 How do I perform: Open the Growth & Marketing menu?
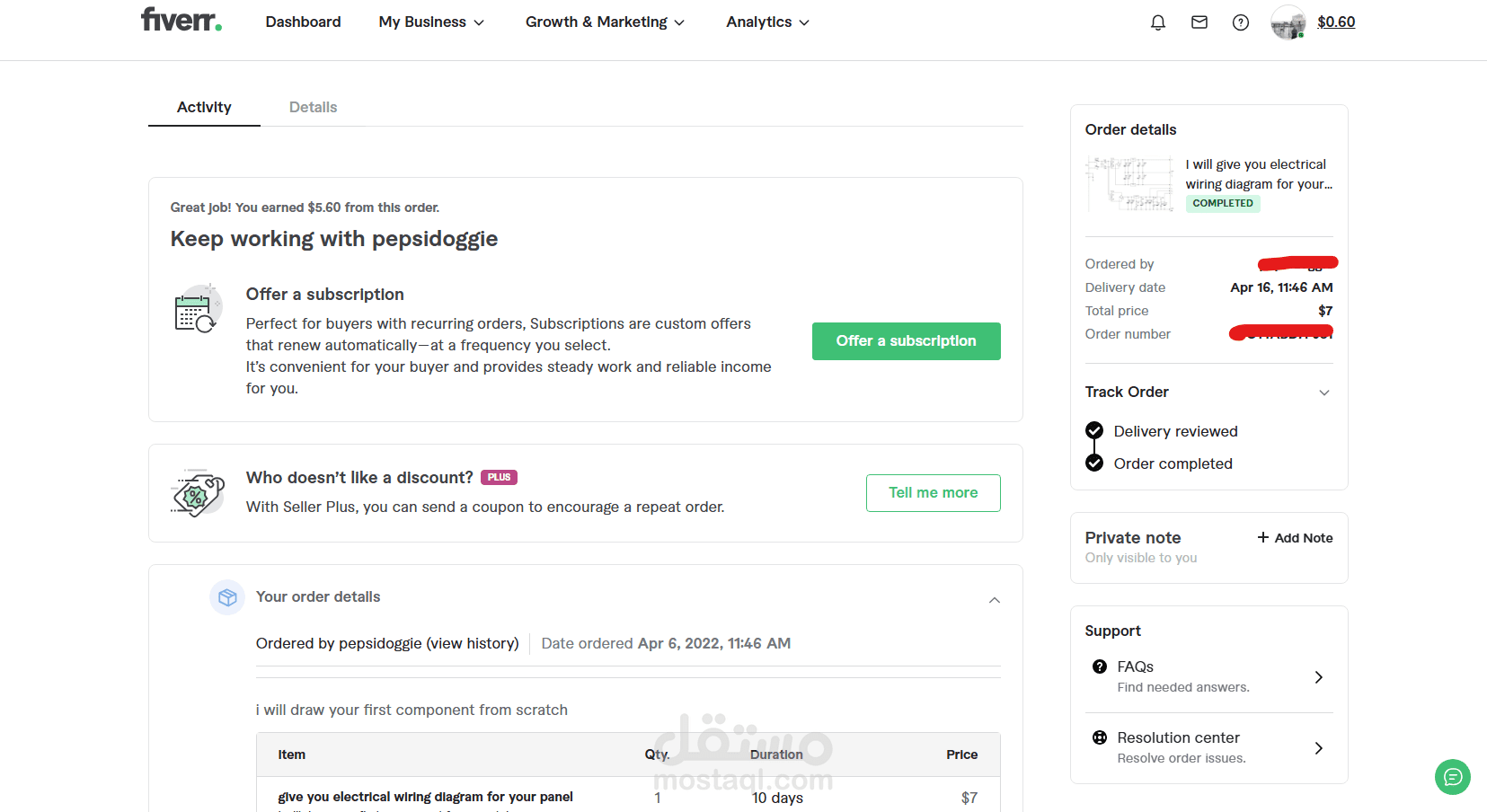[x=605, y=22]
